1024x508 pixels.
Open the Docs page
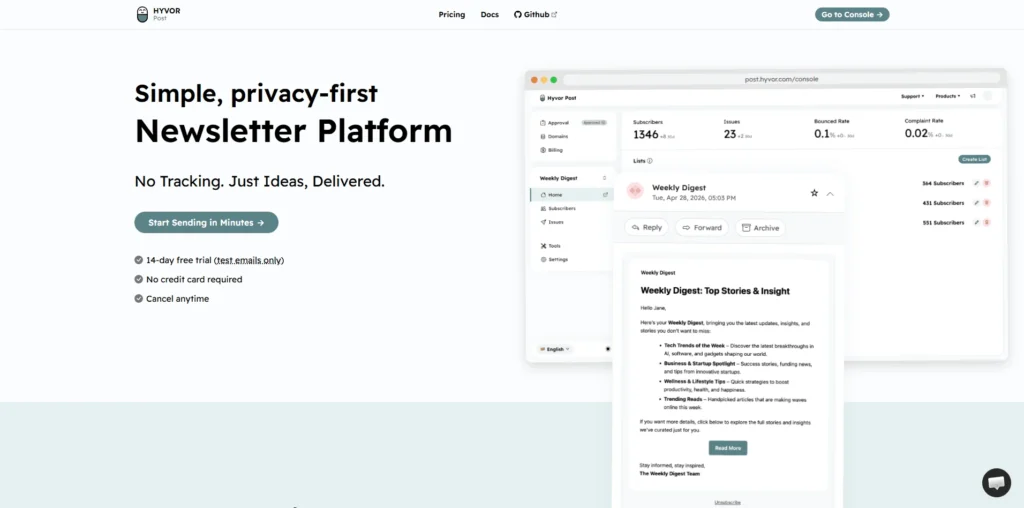(x=490, y=14)
